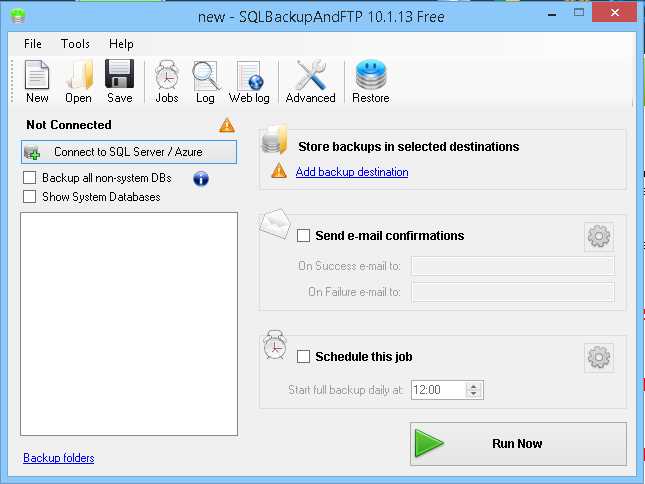This screenshot has height=484, width=645.
Task: Check the Schedule this job checkbox
Action: pyautogui.click(x=304, y=357)
